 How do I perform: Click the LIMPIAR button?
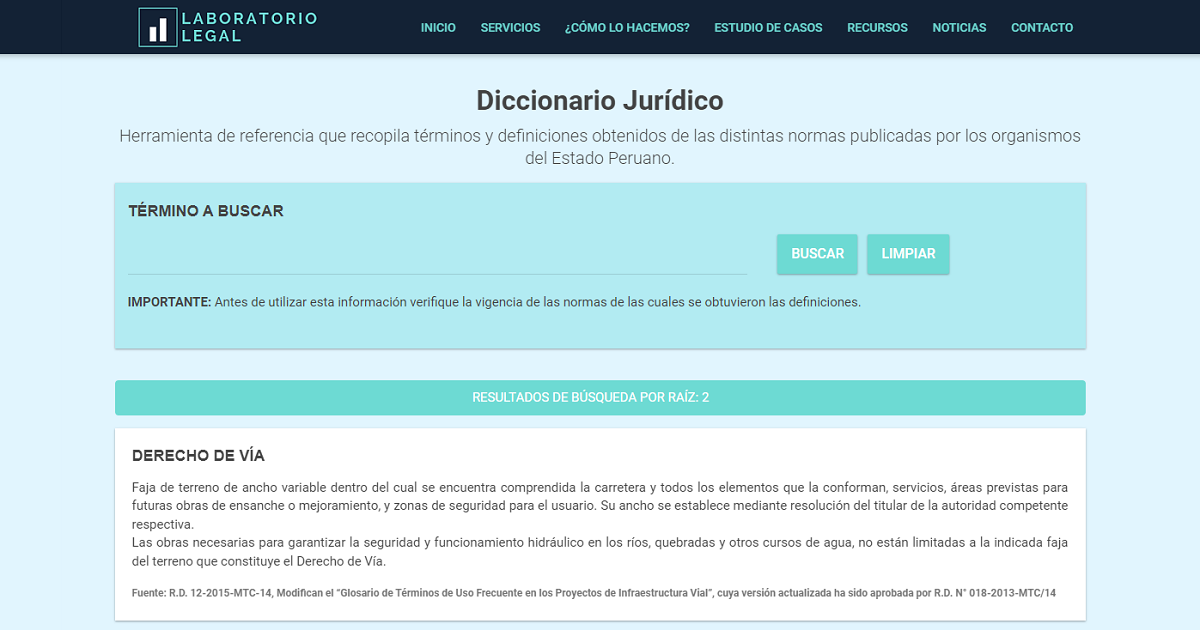pyautogui.click(x=908, y=254)
